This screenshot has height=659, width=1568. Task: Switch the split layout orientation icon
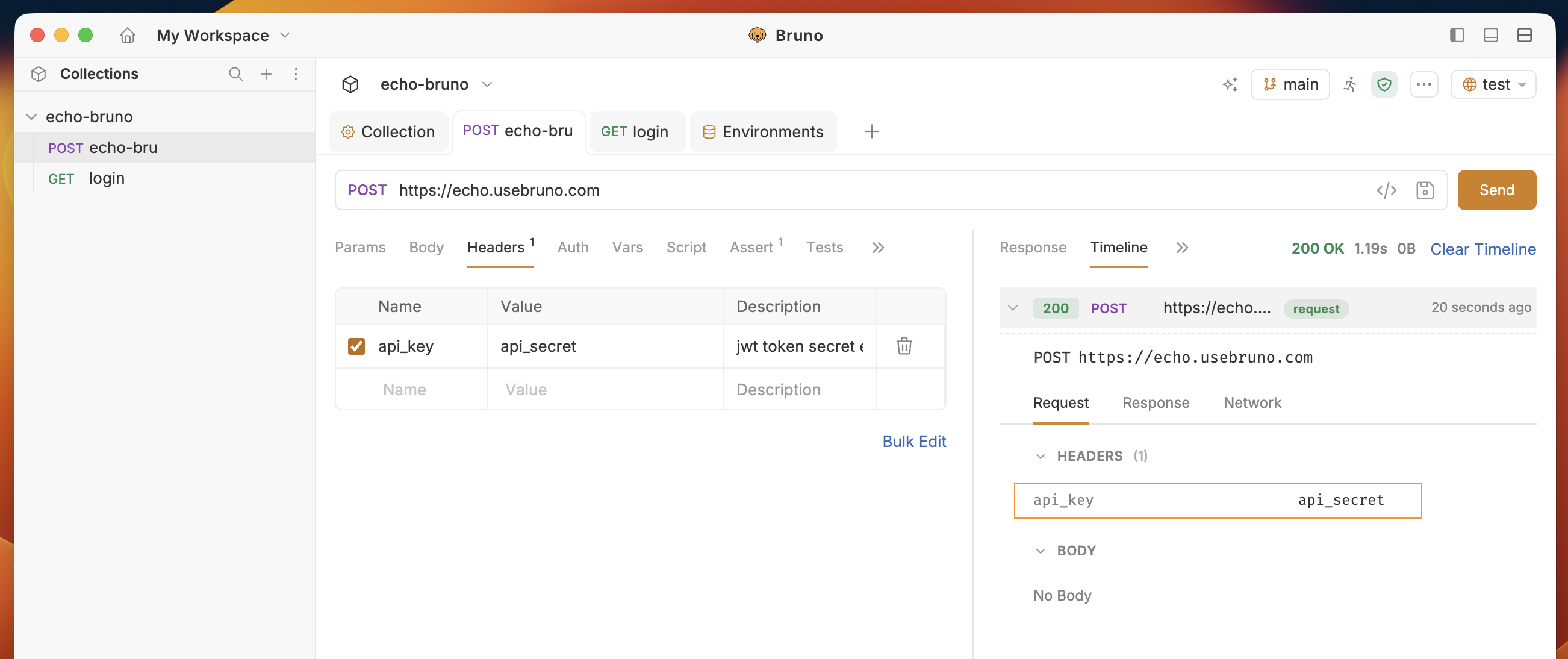1524,36
